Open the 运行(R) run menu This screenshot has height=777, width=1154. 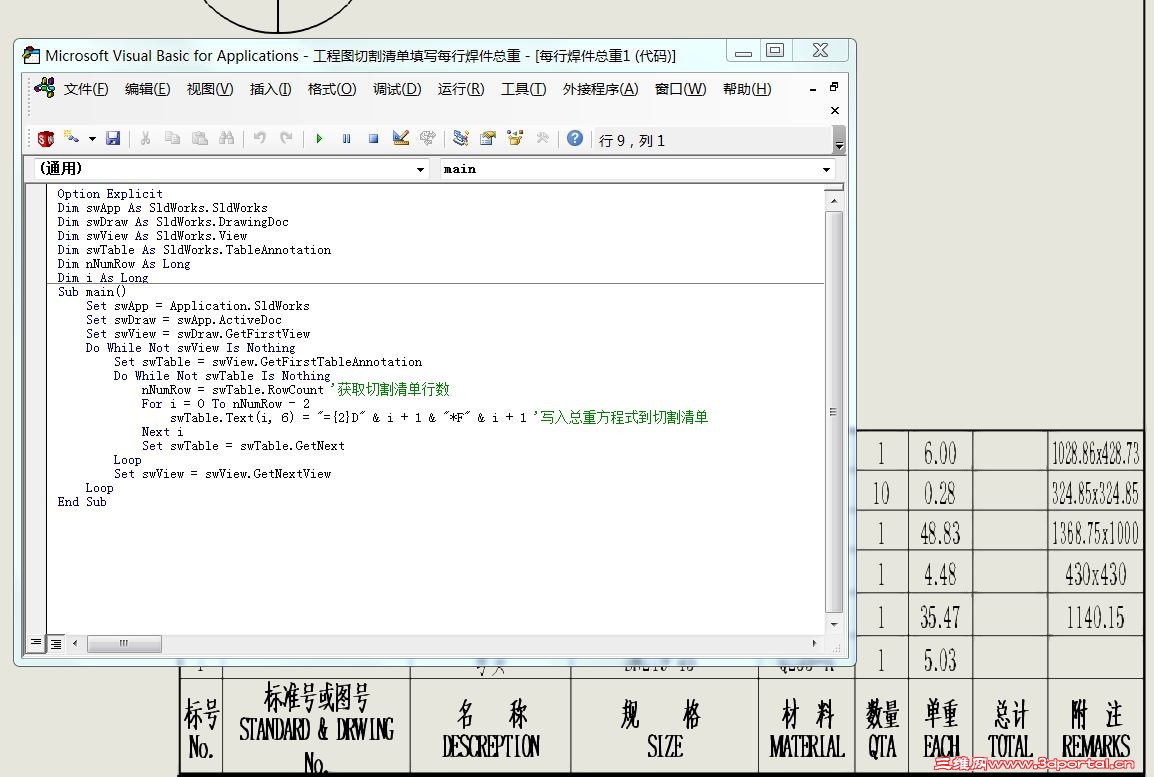click(461, 89)
